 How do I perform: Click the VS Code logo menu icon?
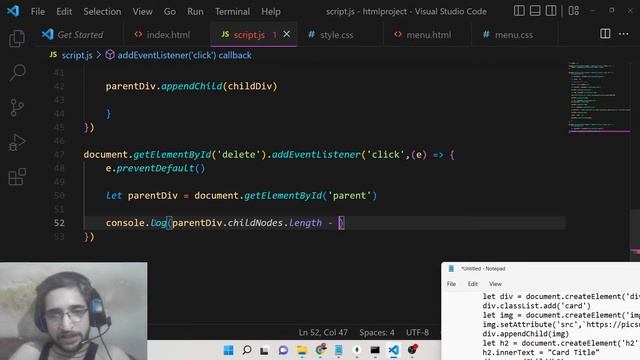(13, 11)
